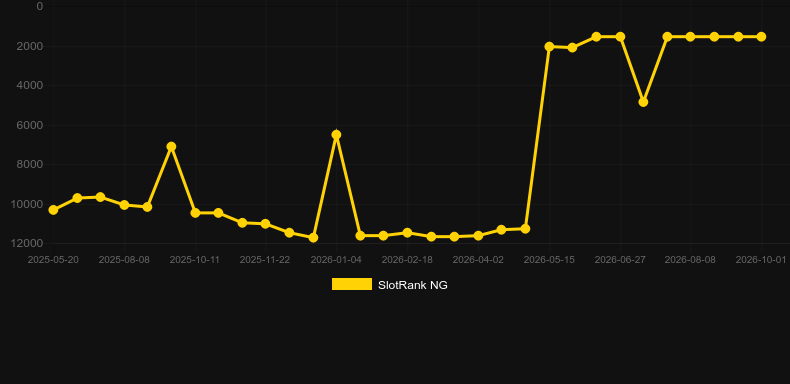Click the 12000 y-axis label
The width and height of the screenshot is (790, 384).
point(27,243)
